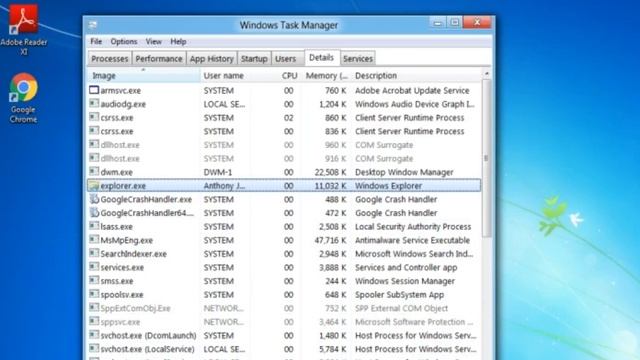
Task: Click 'Antimalware Service Executable' description
Action: [x=413, y=240]
